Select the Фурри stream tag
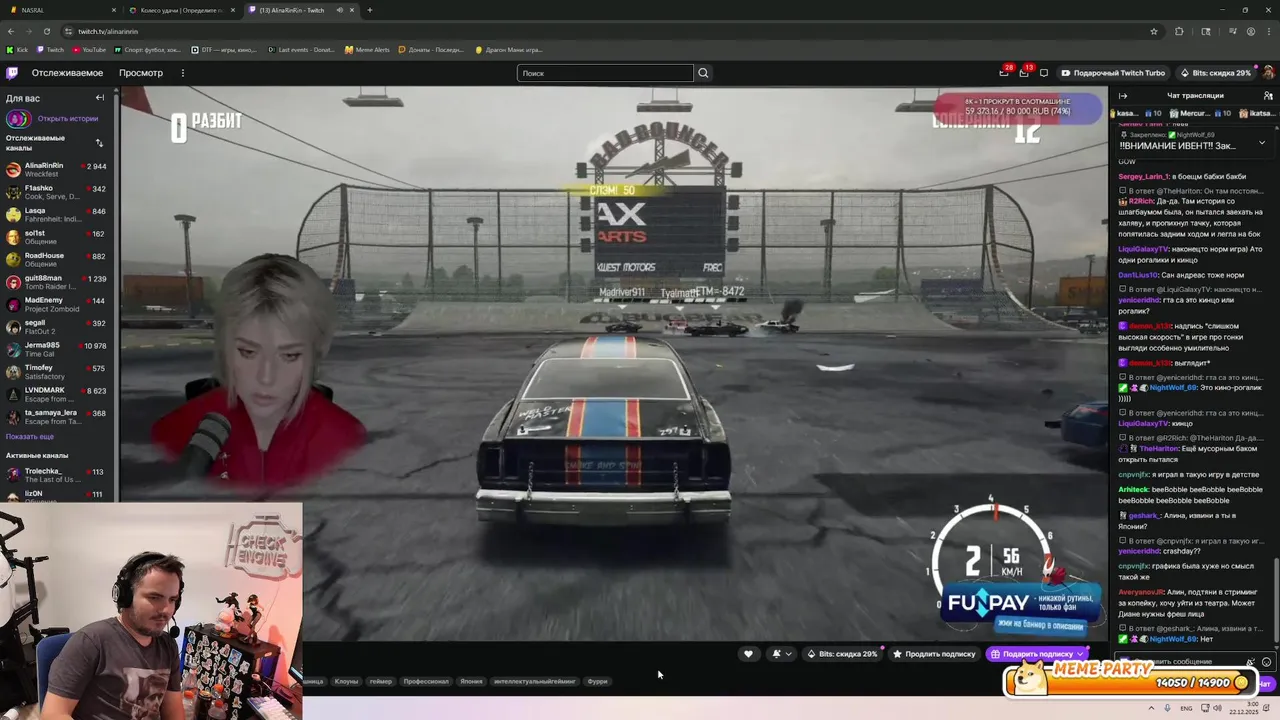Viewport: 1280px width, 720px height. 597,681
